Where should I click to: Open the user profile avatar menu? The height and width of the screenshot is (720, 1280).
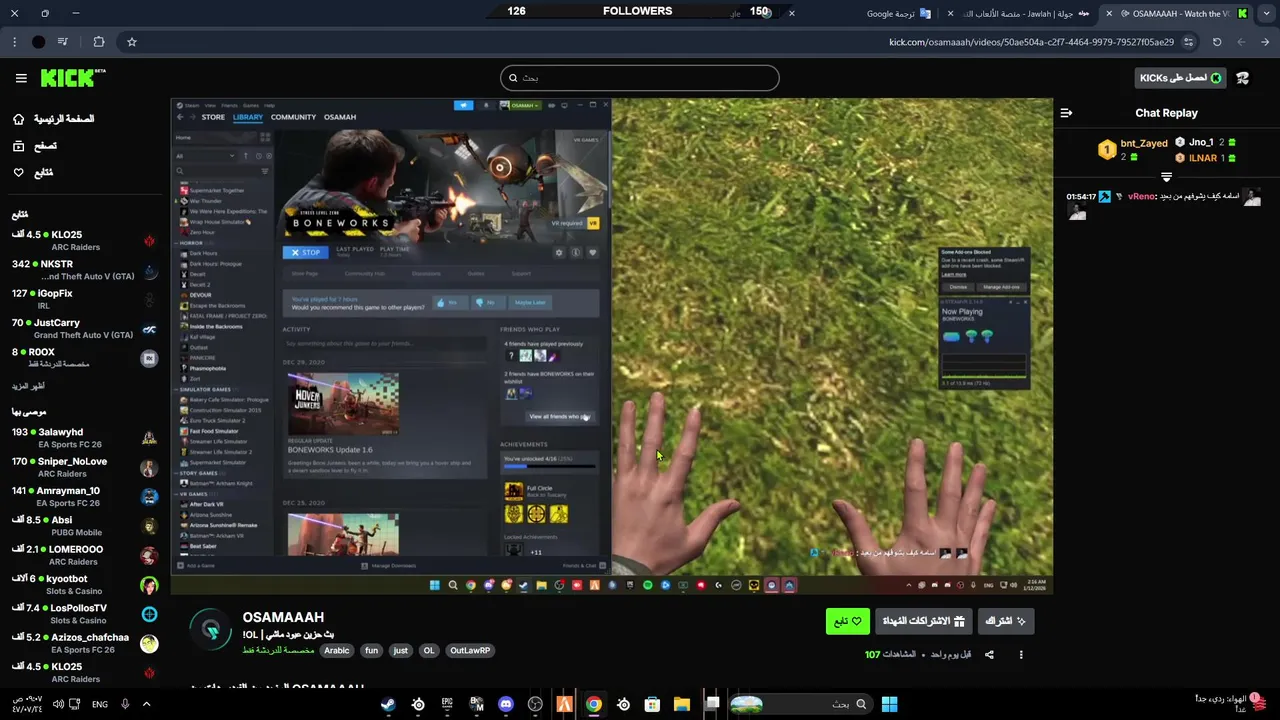(x=1243, y=78)
